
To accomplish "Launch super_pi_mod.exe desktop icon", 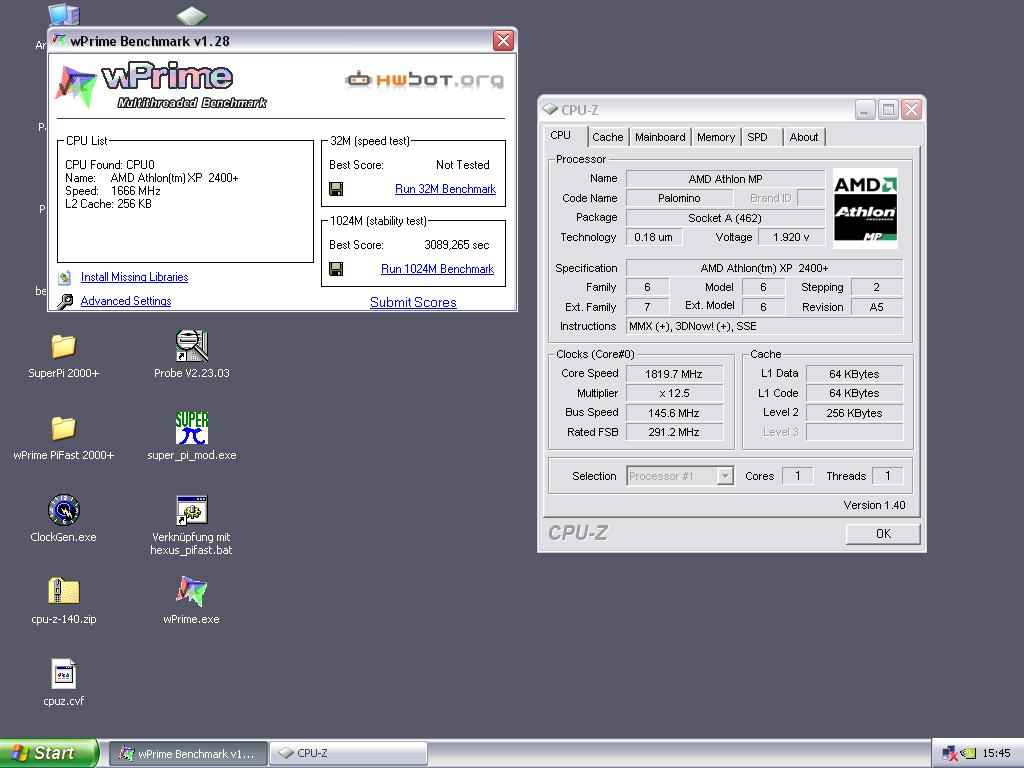I will tap(191, 428).
